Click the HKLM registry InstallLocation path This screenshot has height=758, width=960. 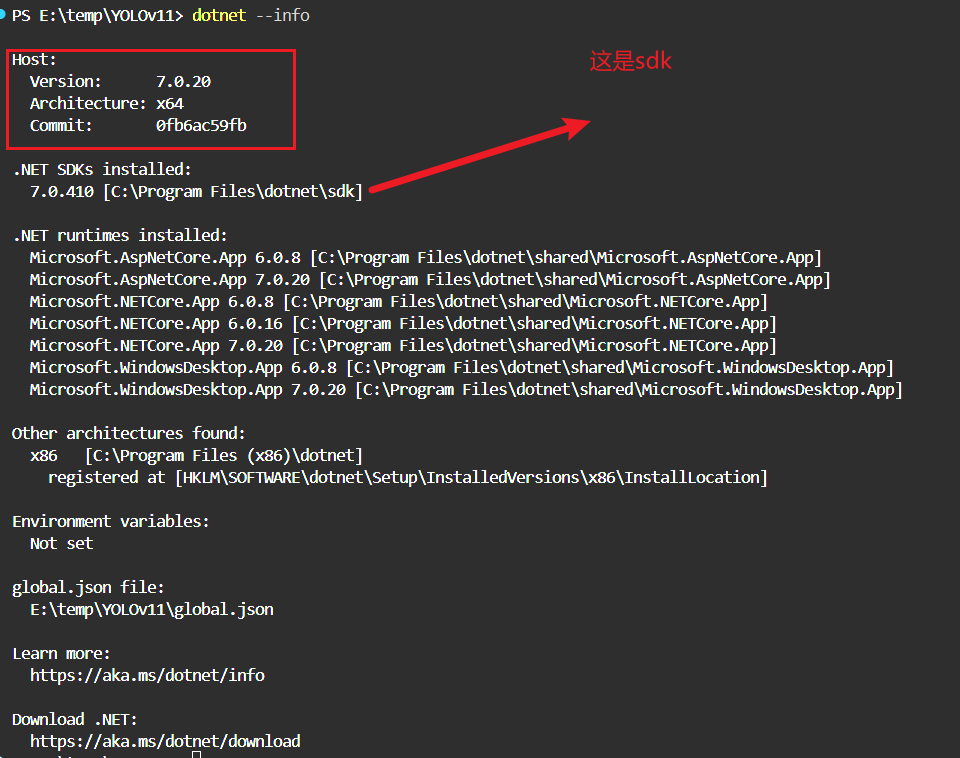tap(470, 478)
